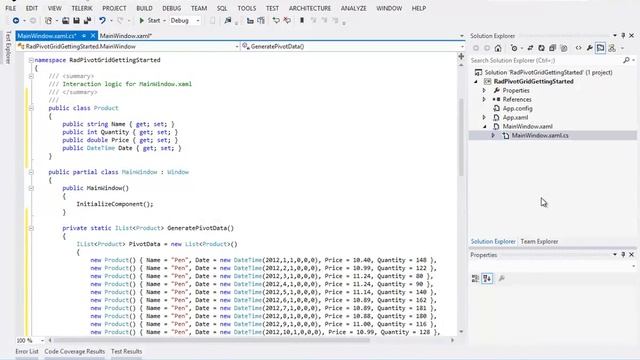Open the class dropdown RadPivotGridGettingStarted.MainWindow
The height and width of the screenshot is (360, 640).
(128, 47)
